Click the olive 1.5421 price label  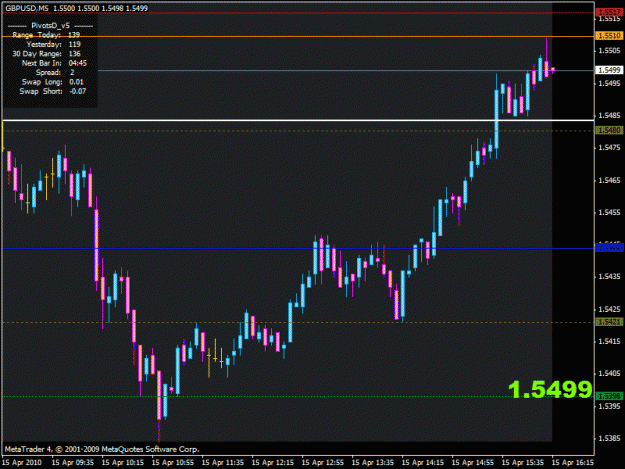[609, 322]
